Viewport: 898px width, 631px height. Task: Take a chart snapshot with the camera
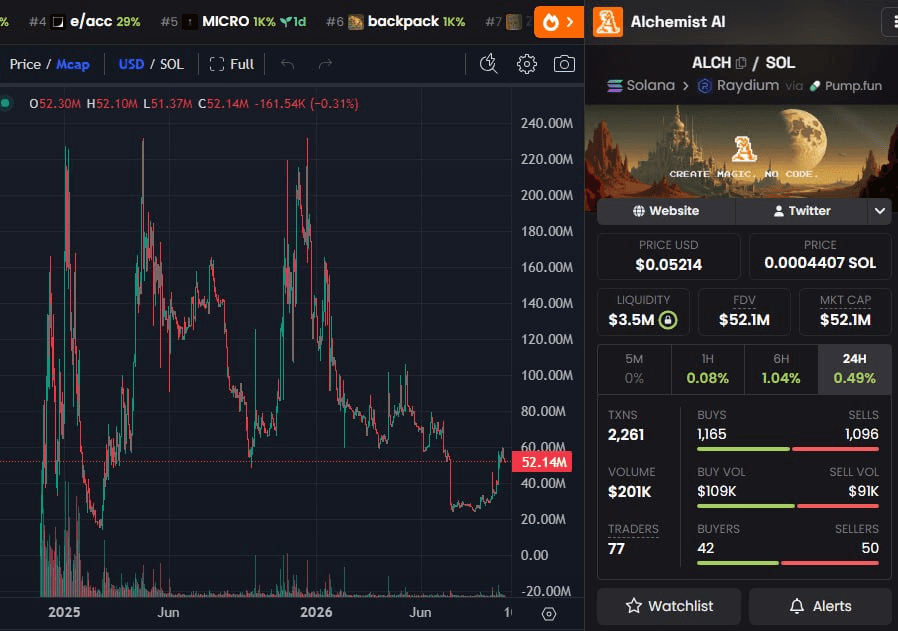click(564, 64)
